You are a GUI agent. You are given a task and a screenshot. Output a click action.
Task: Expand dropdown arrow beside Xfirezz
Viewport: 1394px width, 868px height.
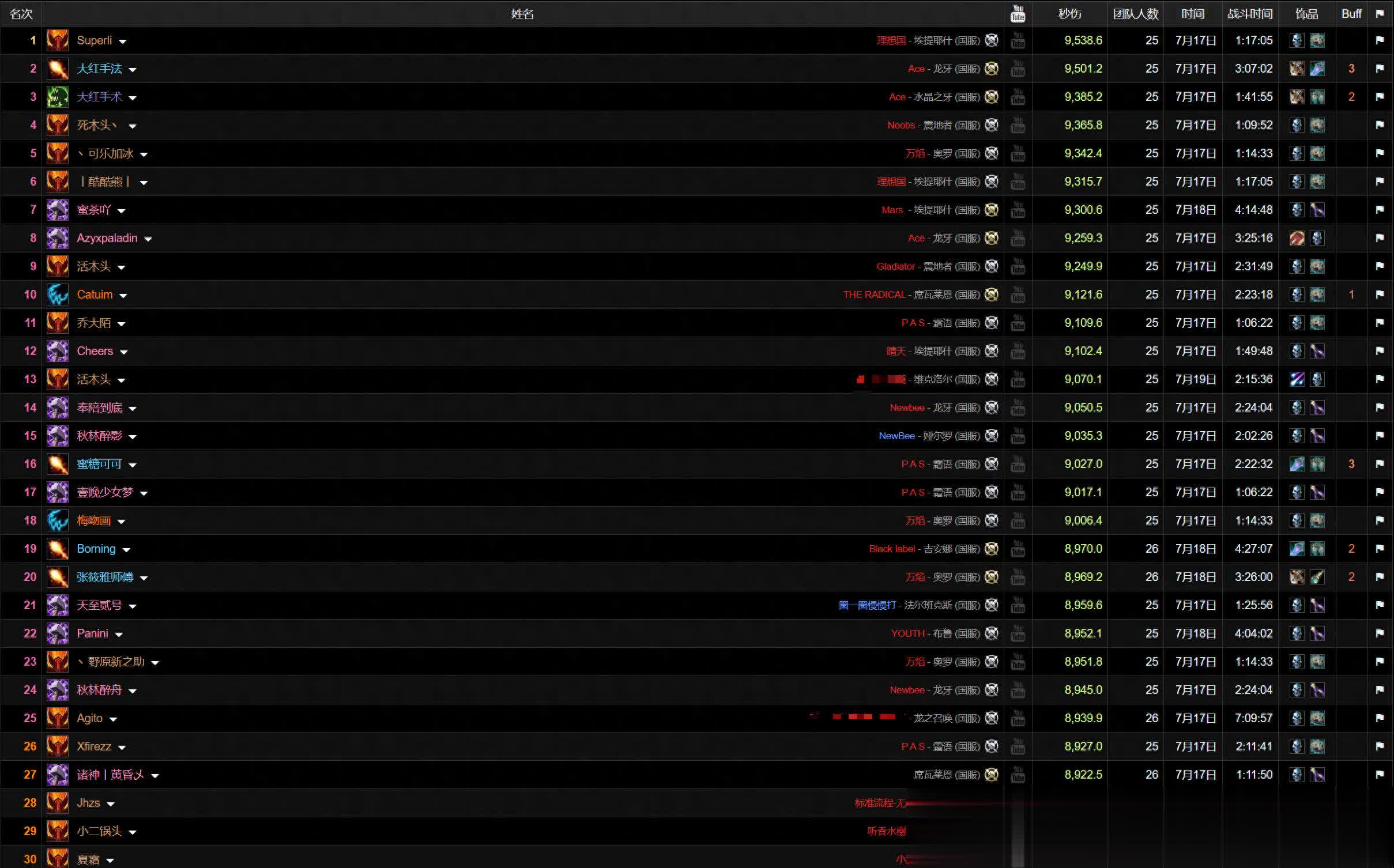[122, 748]
